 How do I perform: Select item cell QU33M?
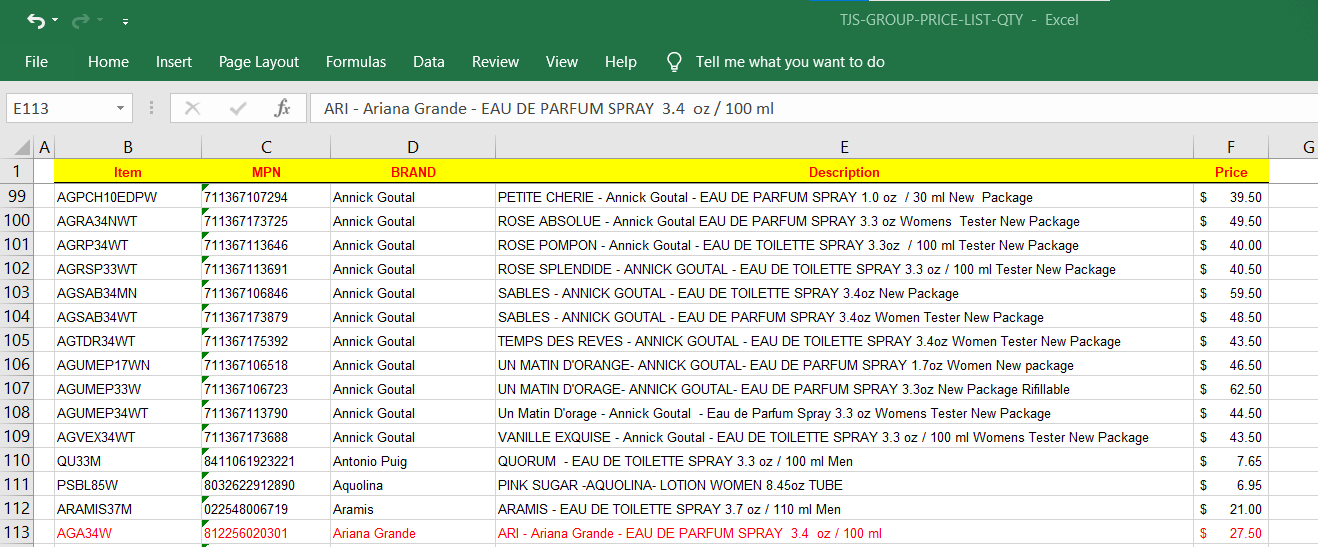(128, 461)
